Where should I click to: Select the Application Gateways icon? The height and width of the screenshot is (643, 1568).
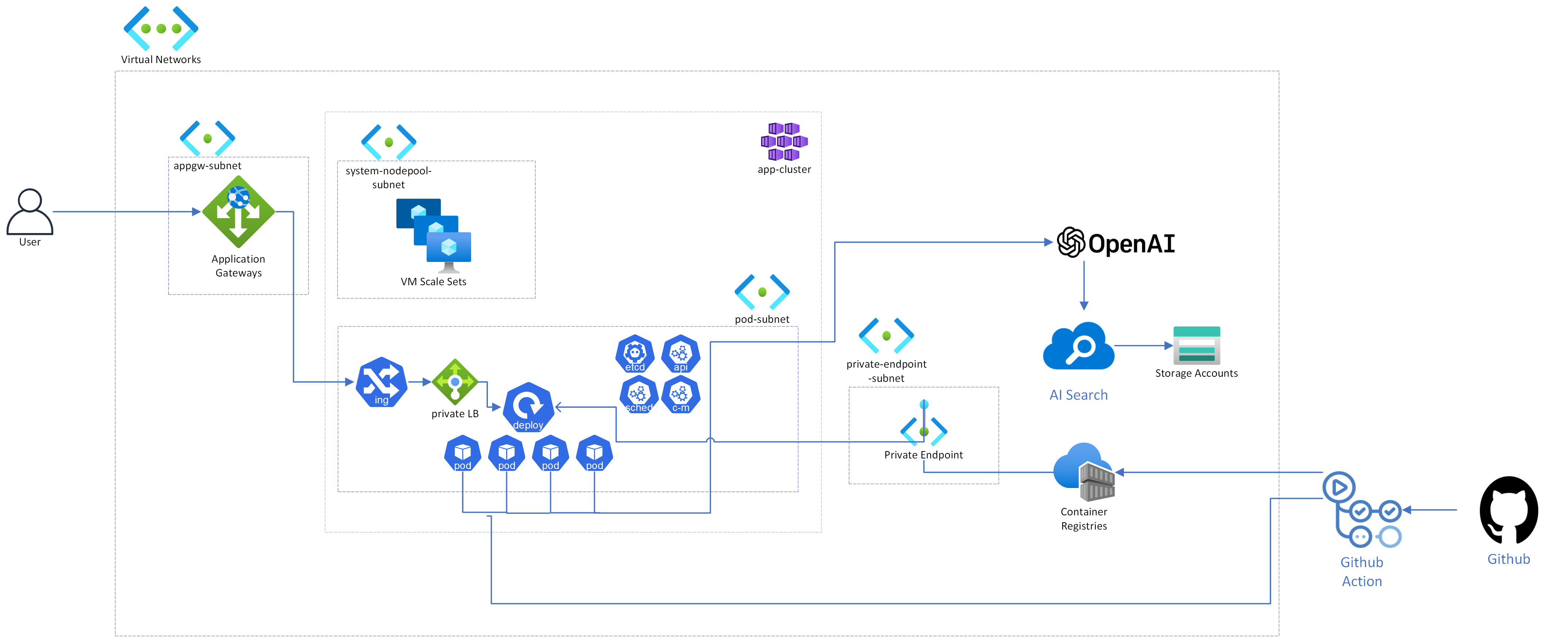[x=238, y=212]
